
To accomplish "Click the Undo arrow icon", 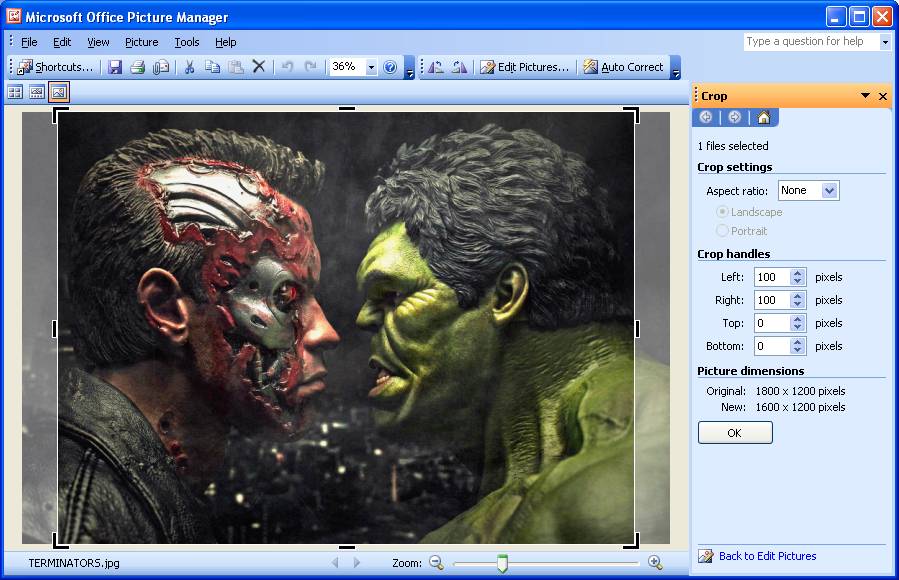I will [x=287, y=67].
